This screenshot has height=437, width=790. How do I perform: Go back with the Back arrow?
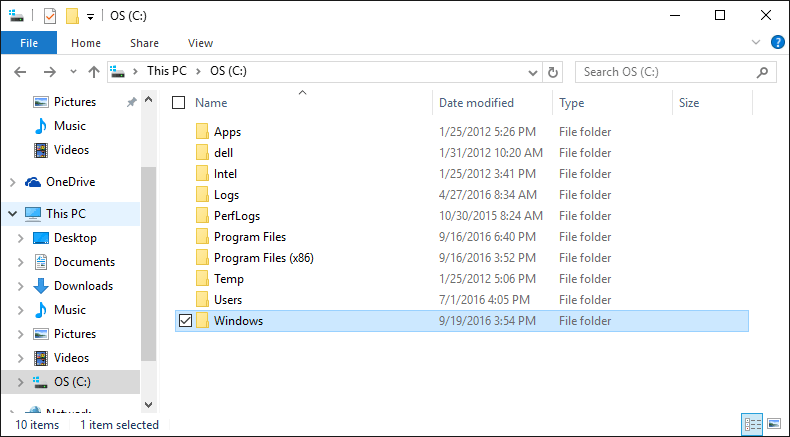[x=20, y=72]
